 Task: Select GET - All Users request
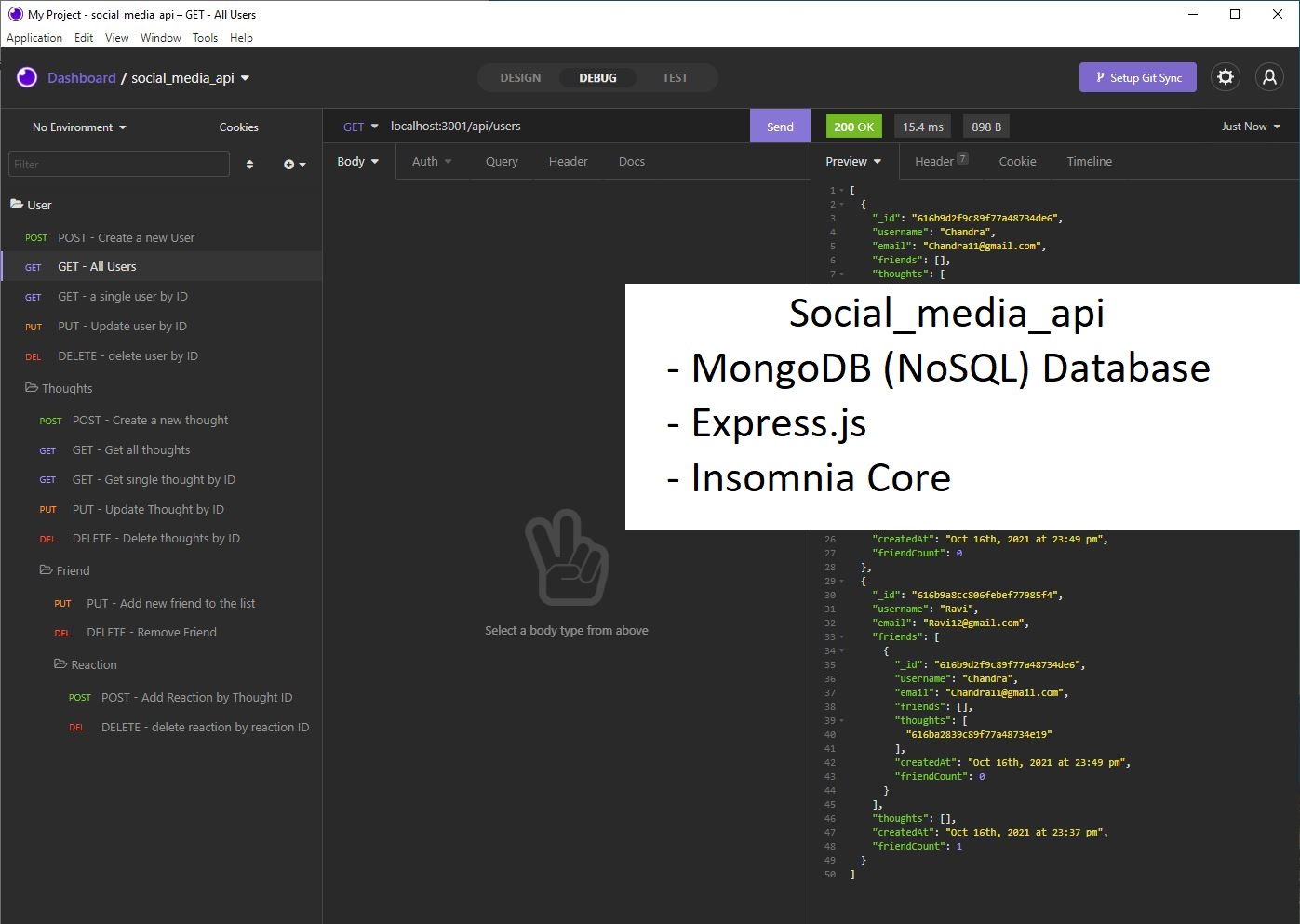pyautogui.click(x=161, y=267)
